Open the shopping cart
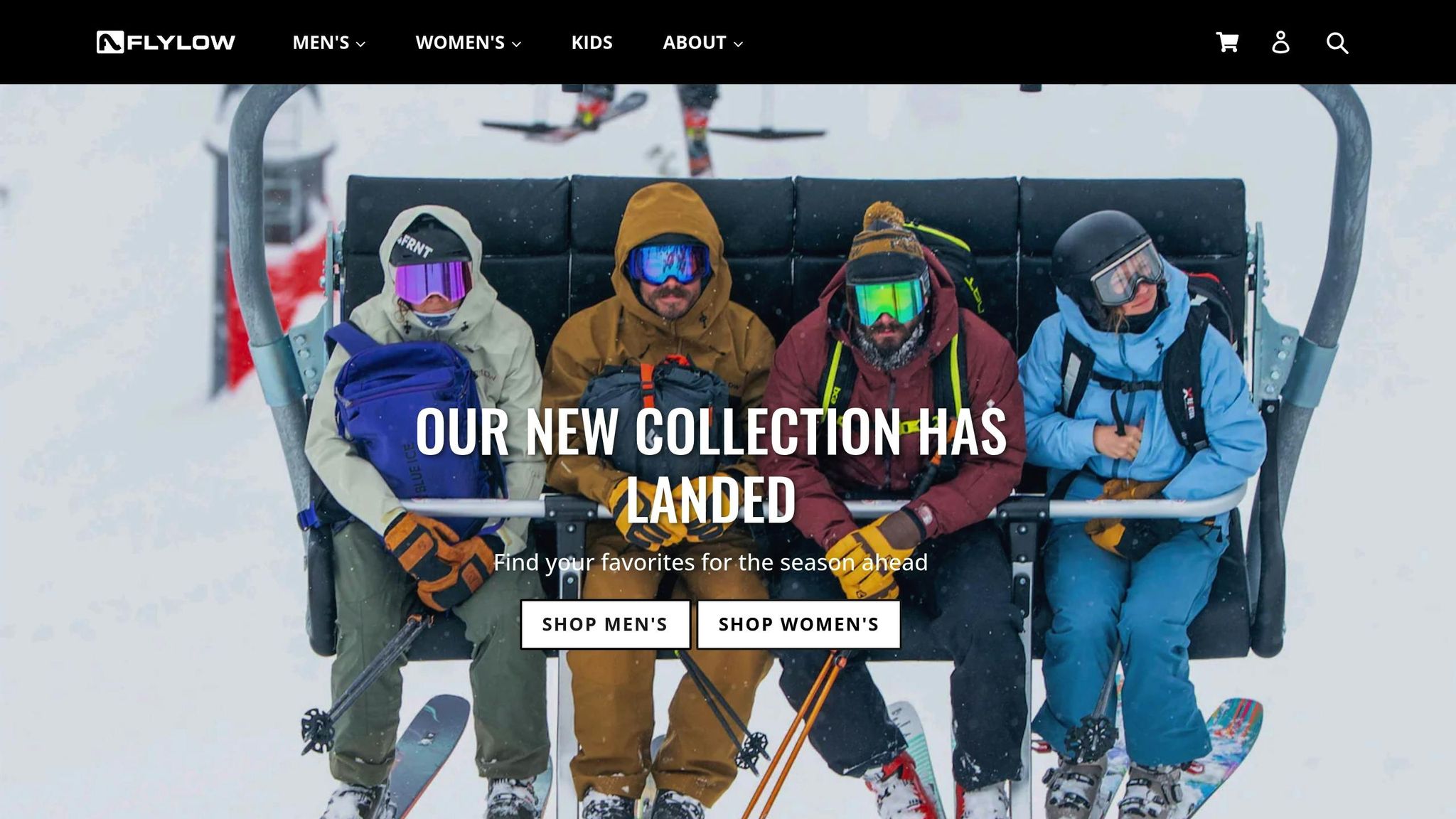1456x819 pixels. point(1227,42)
